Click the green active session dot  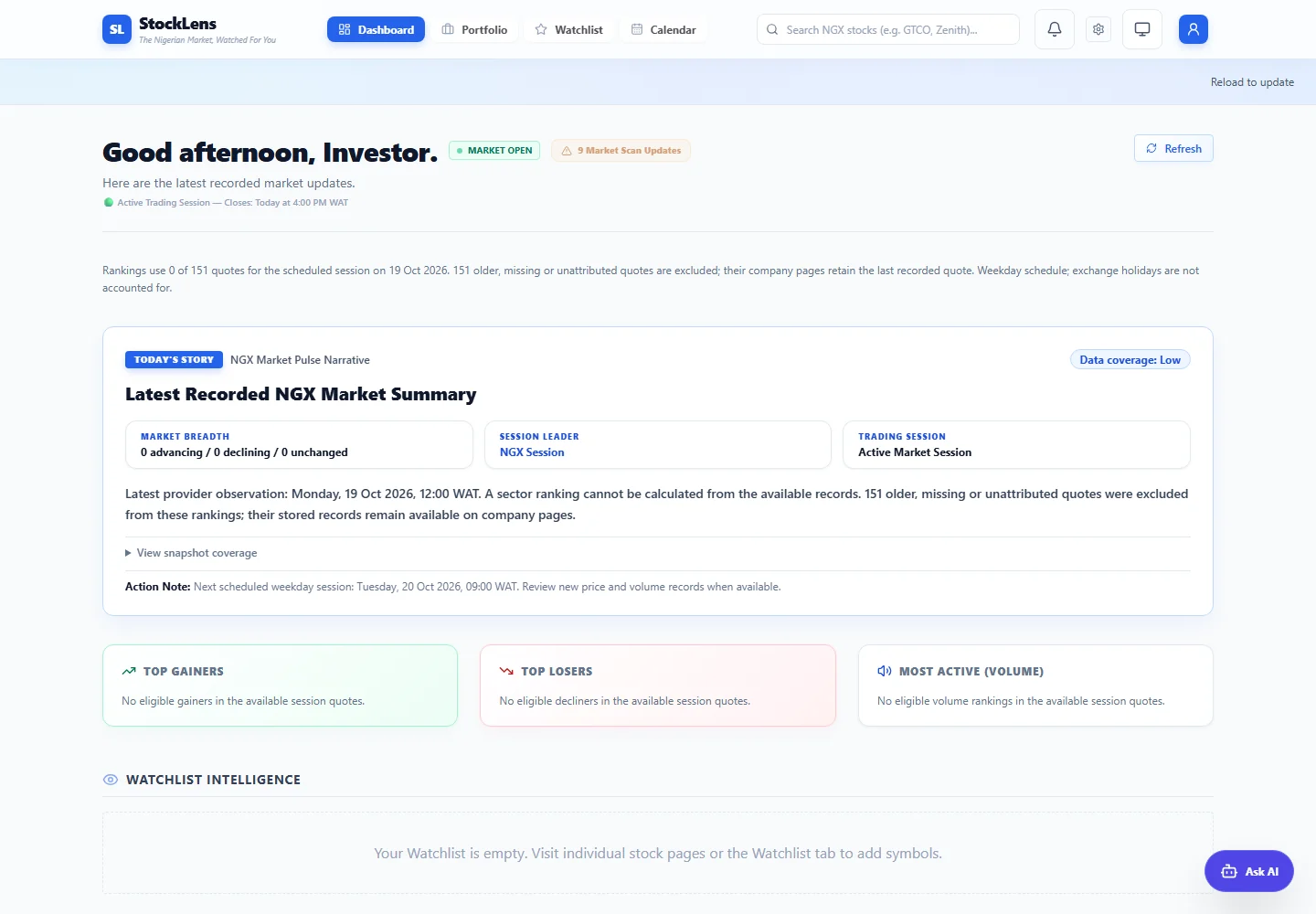pyautogui.click(x=109, y=203)
